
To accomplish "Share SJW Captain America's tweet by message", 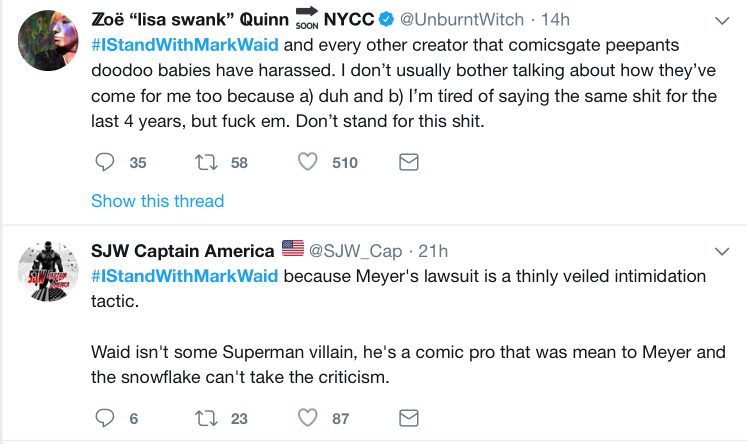I will pos(409,418).
